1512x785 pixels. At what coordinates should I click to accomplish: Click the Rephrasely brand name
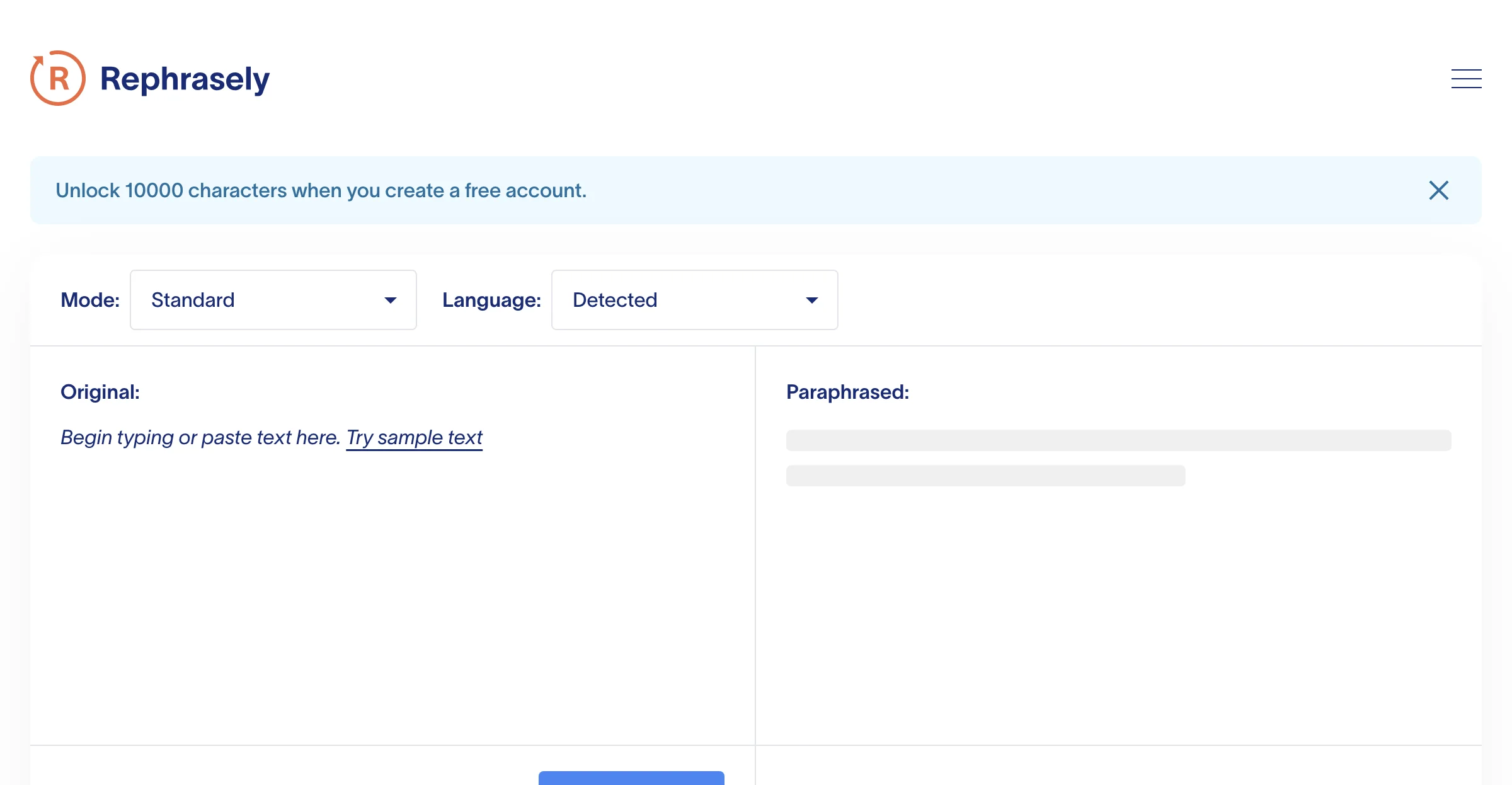point(185,79)
